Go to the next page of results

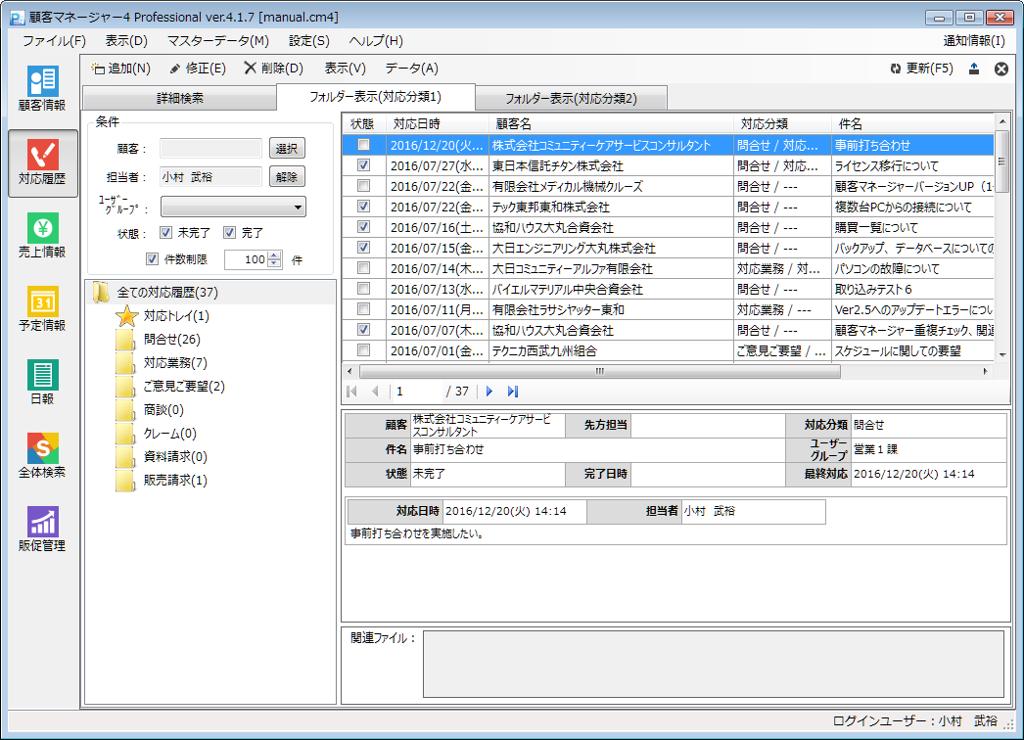(489, 391)
